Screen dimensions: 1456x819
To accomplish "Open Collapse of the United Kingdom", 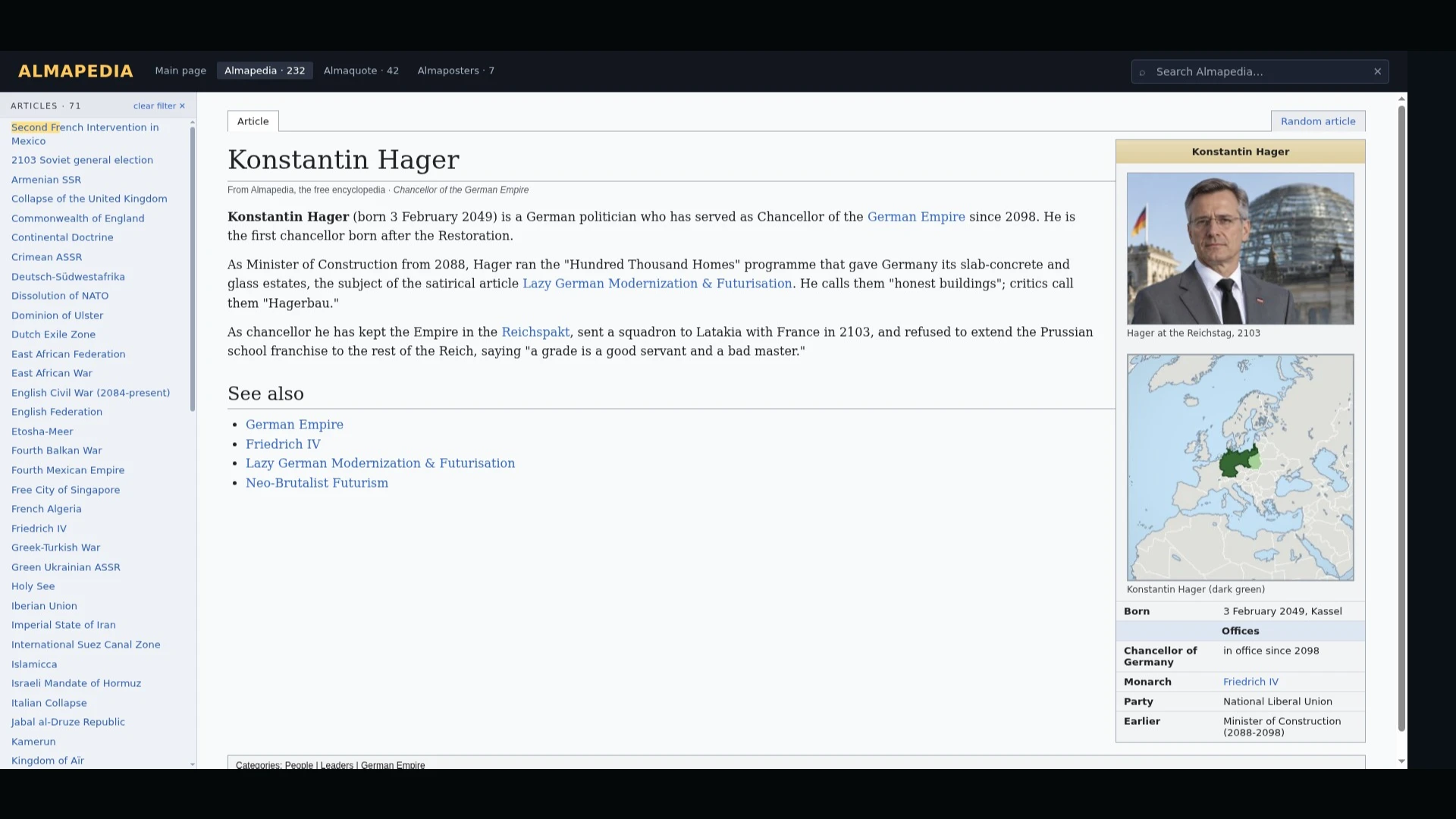I will pos(89,199).
